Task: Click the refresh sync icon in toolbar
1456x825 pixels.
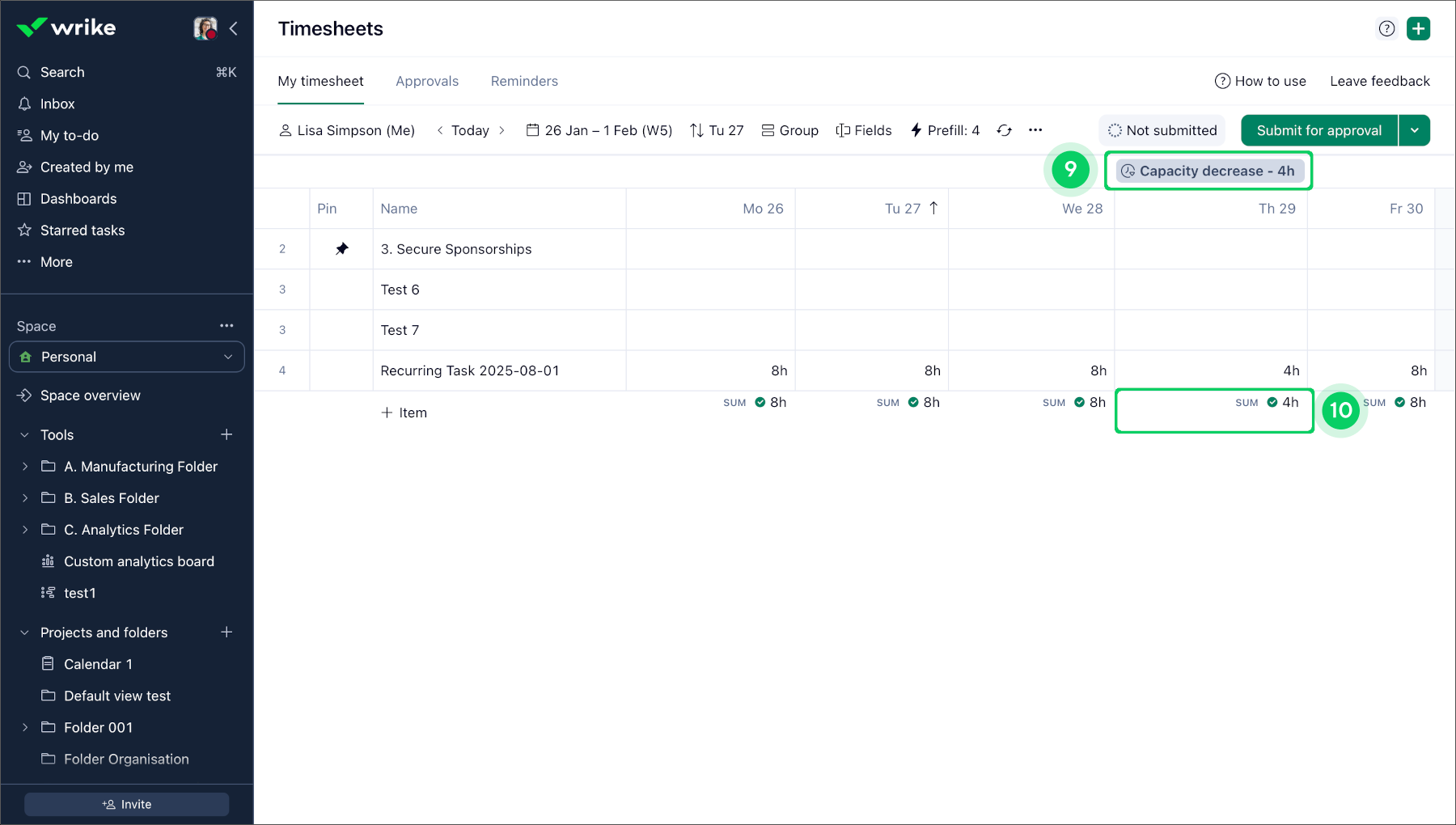Action: (1004, 130)
